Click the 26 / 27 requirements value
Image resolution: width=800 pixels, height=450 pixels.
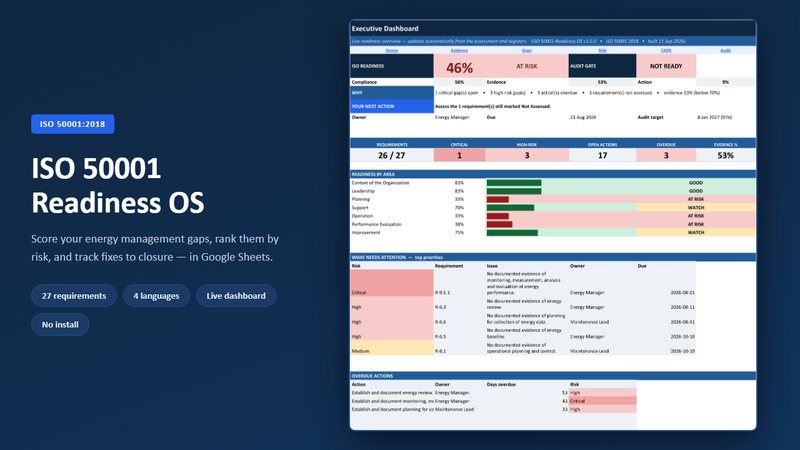pos(392,156)
